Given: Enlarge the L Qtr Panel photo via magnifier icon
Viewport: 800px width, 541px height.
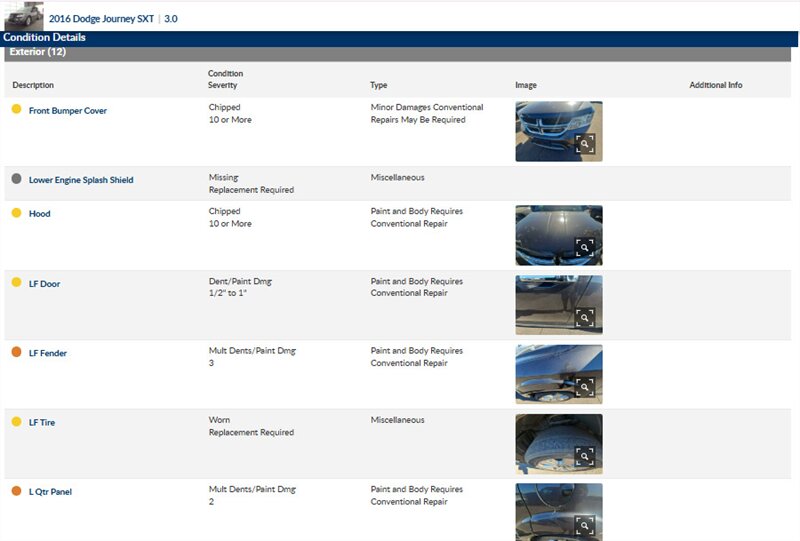Looking at the screenshot, I should click(x=585, y=525).
